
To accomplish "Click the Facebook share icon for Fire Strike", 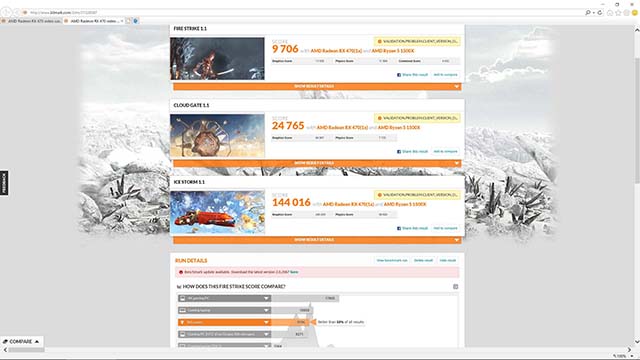I will pyautogui.click(x=399, y=75).
